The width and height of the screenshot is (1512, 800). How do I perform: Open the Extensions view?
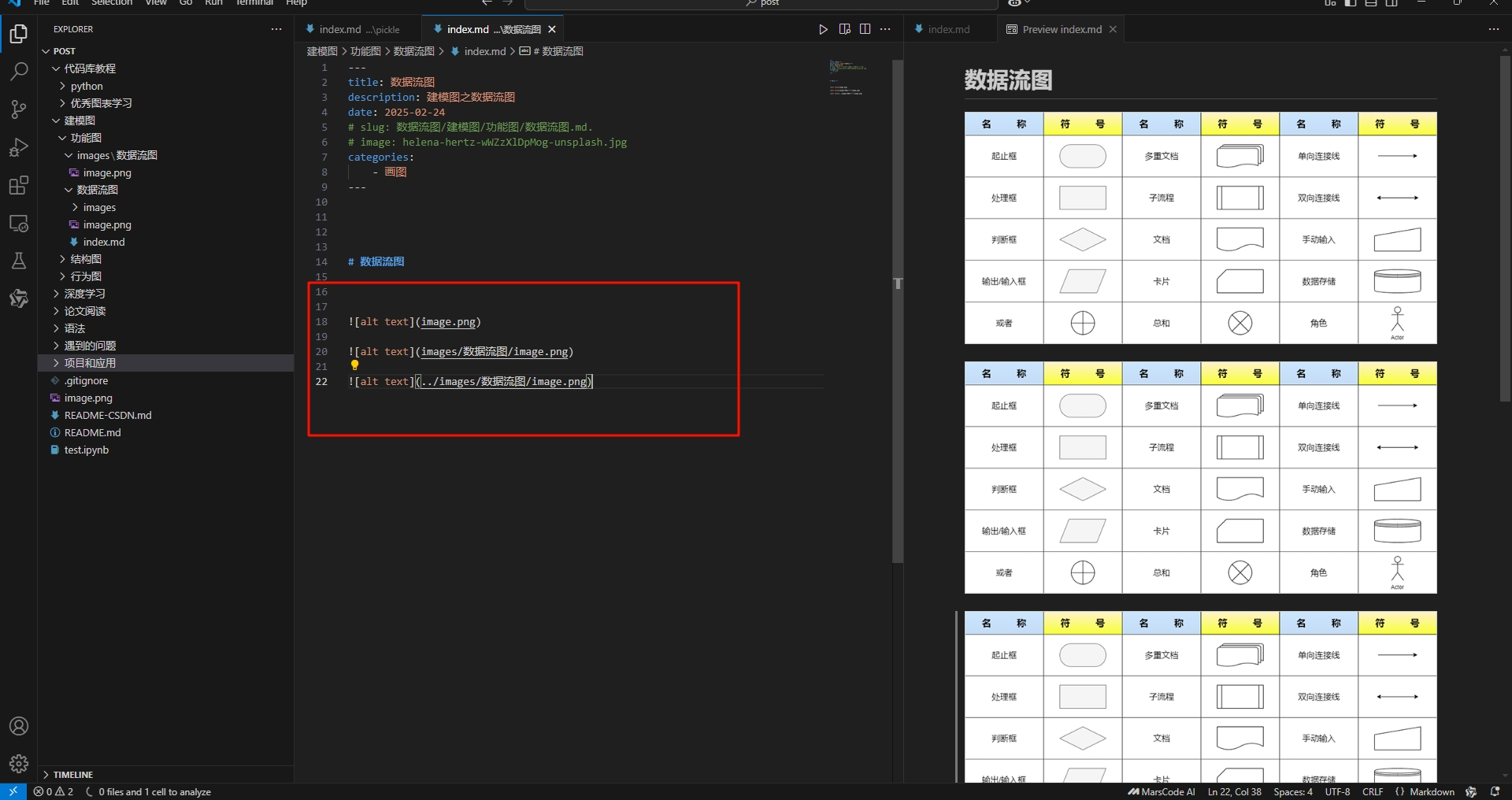click(19, 185)
